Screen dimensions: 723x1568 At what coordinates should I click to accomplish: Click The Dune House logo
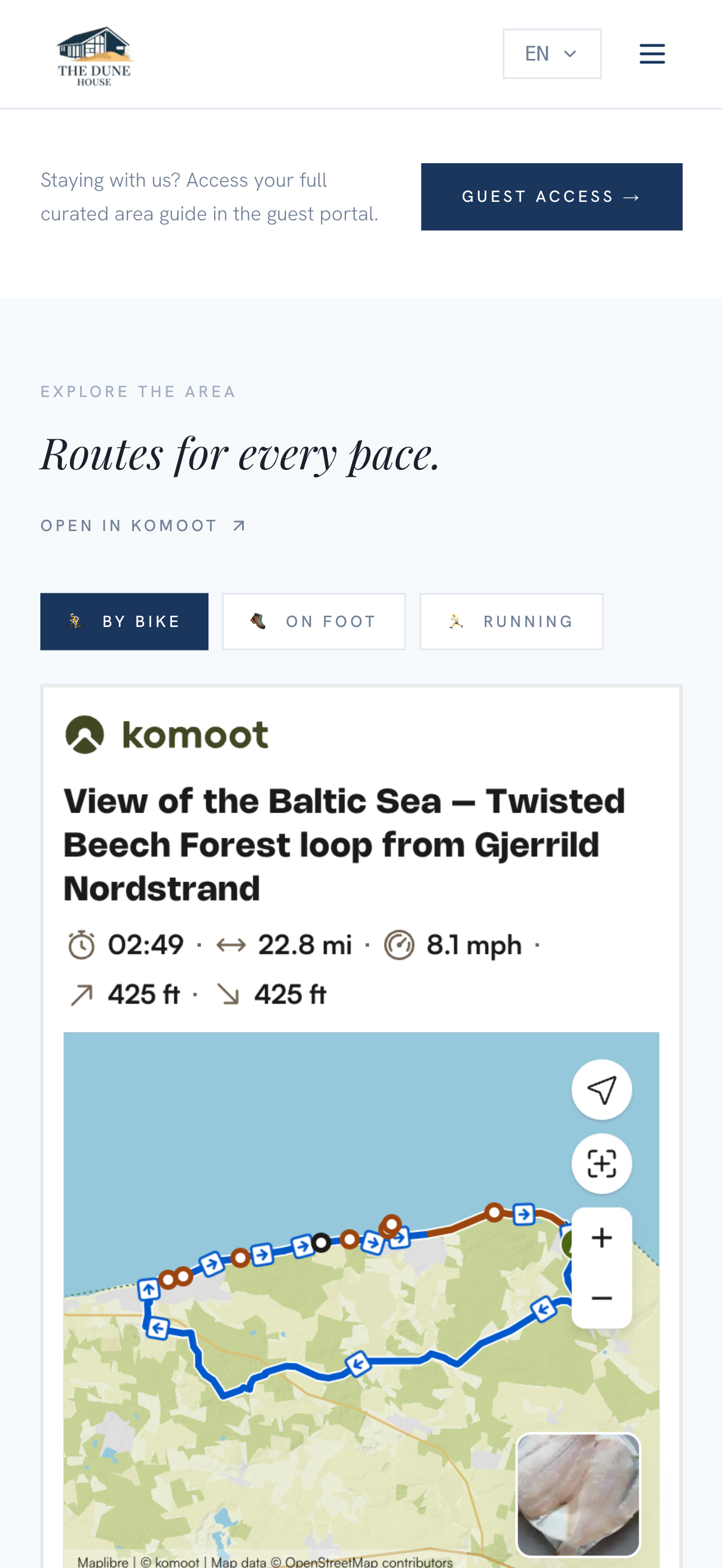click(x=94, y=56)
